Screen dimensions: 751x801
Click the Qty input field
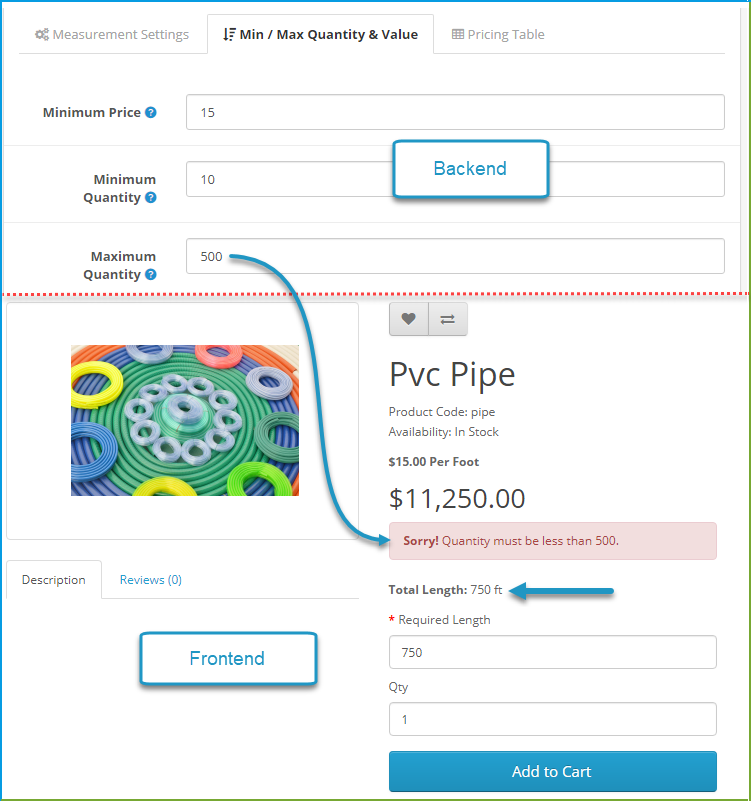(x=552, y=719)
